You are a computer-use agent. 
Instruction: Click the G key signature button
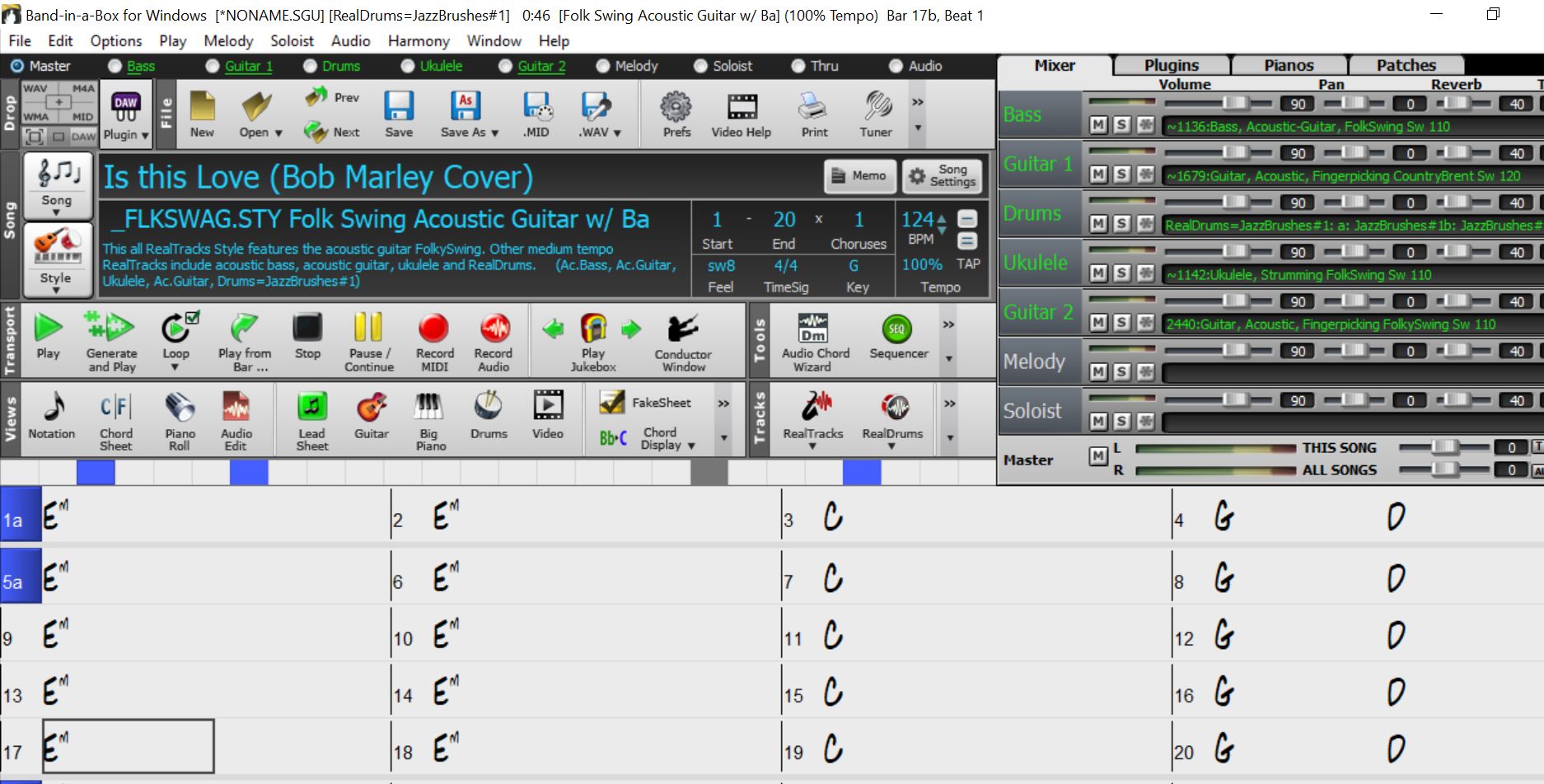click(854, 266)
